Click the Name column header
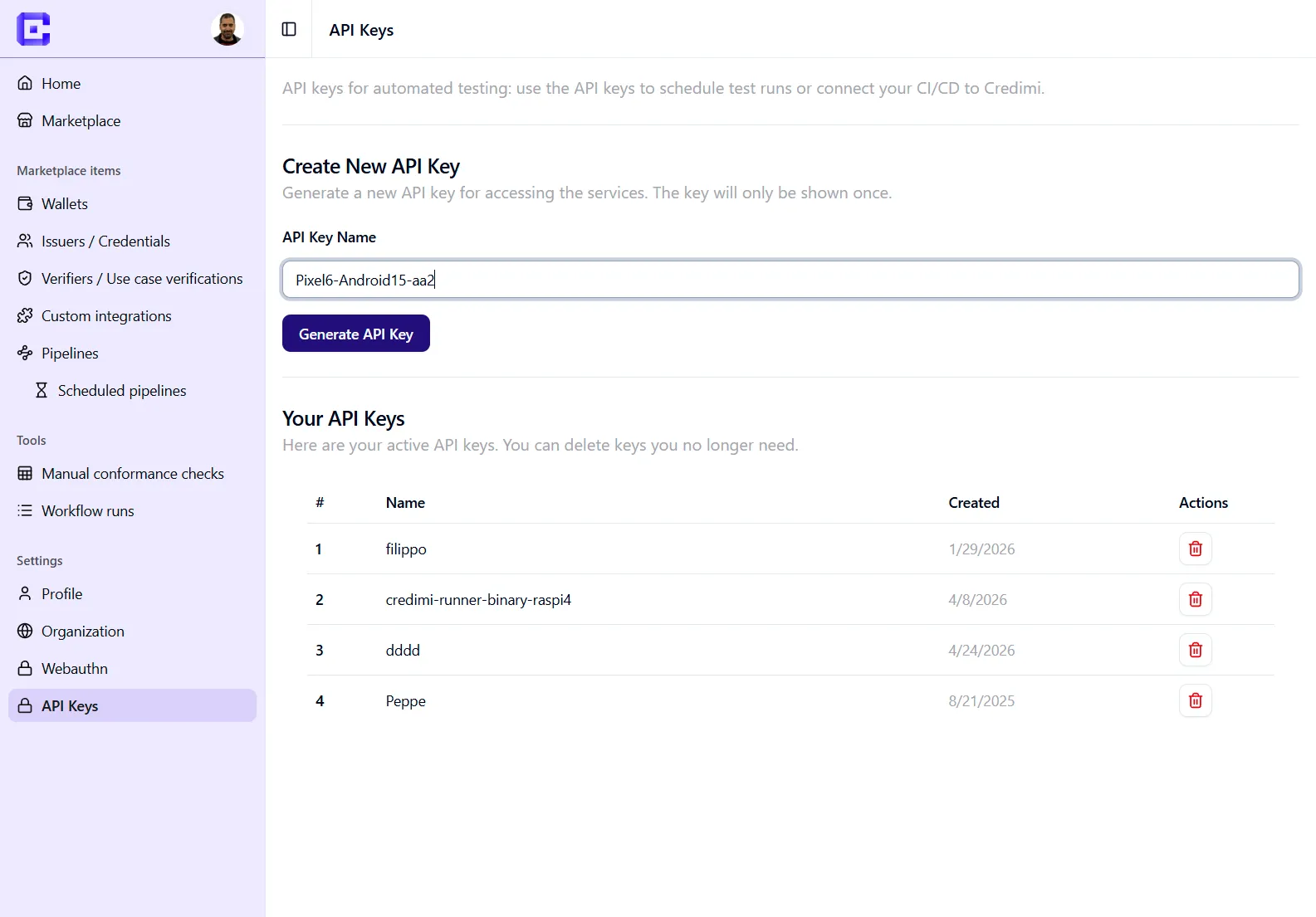This screenshot has height=917, width=1316. coord(405,502)
